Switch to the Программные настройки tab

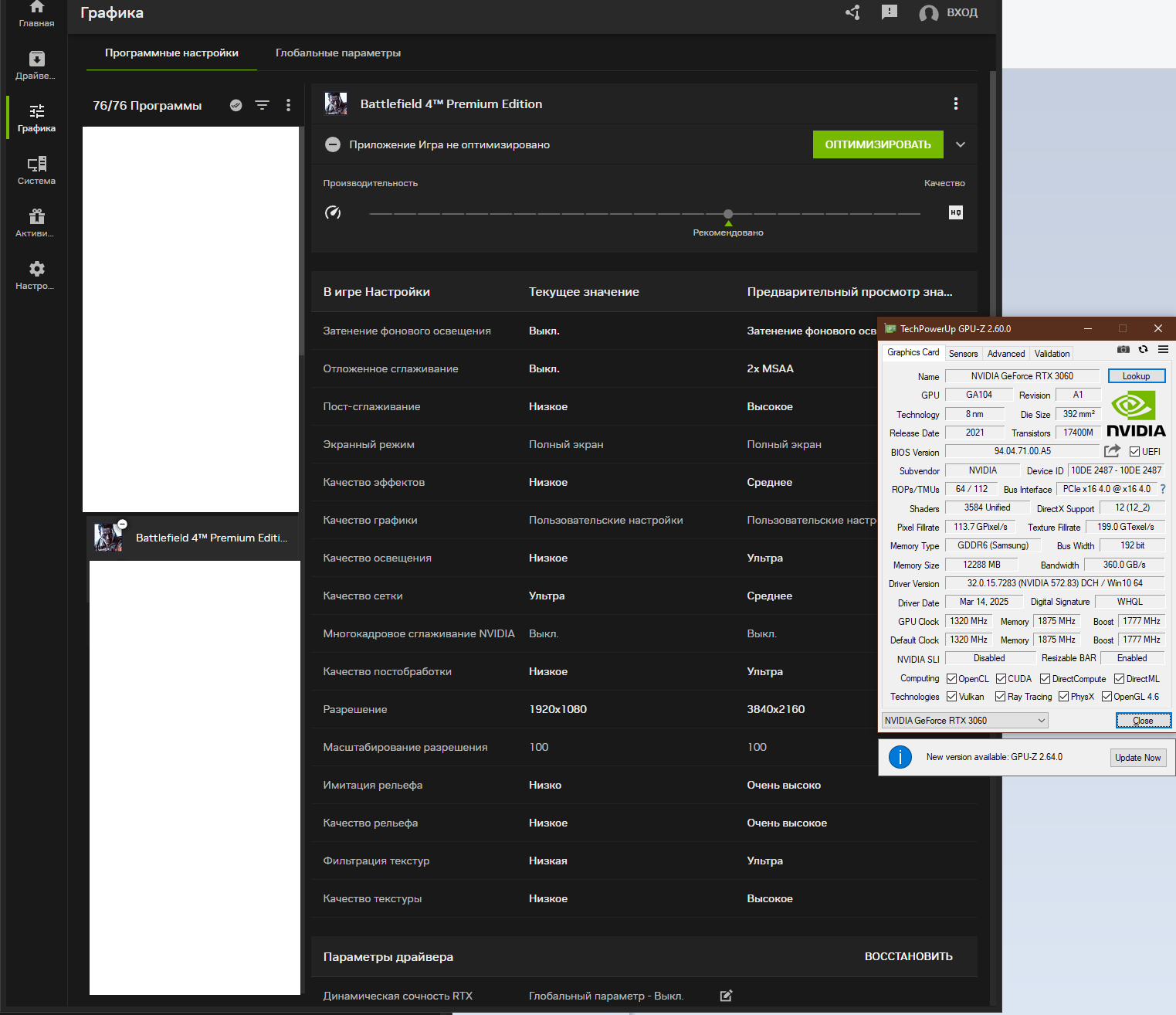tap(171, 53)
